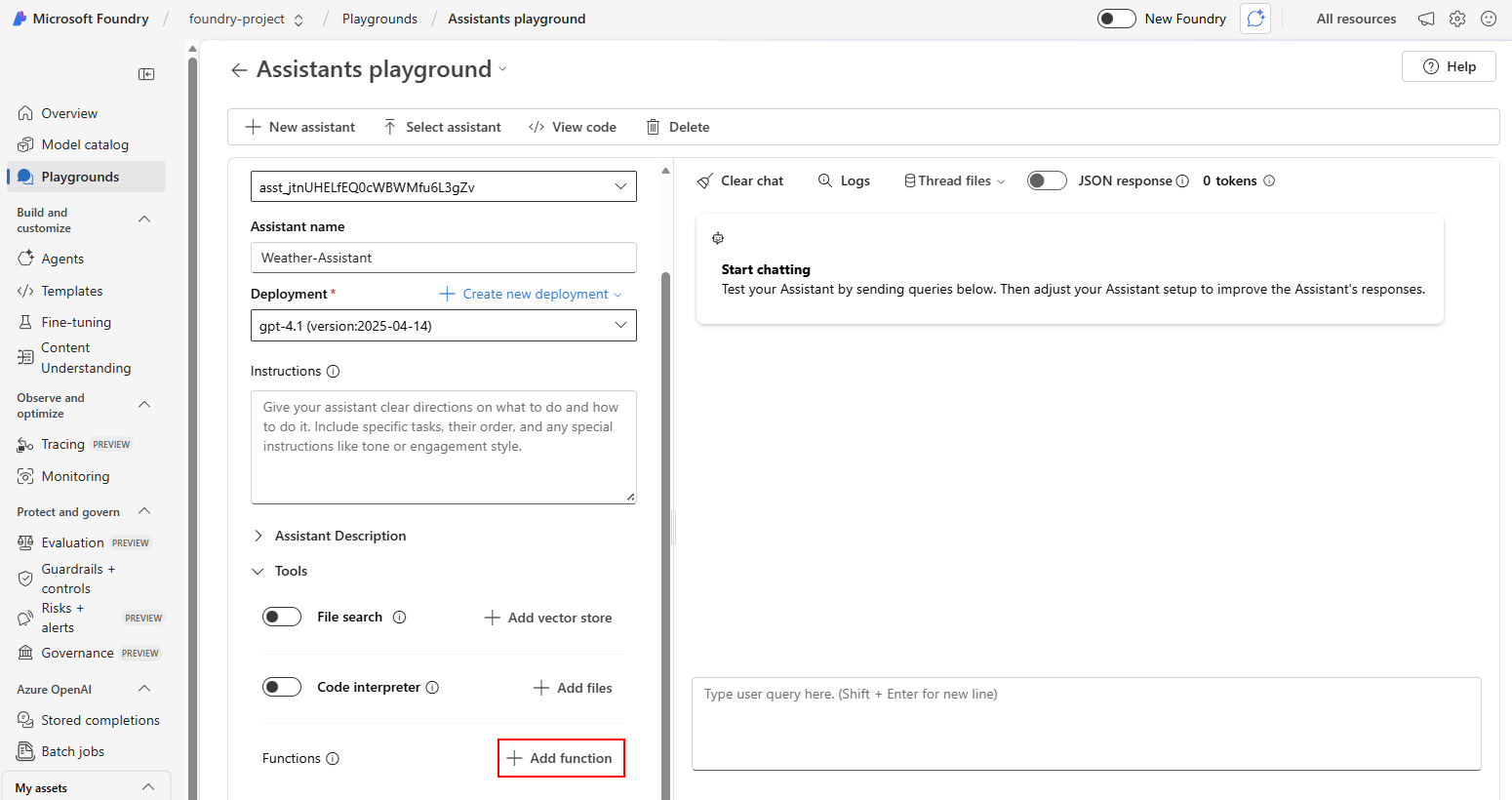This screenshot has height=800, width=1512.
Task: Click the Overview home icon
Action: [x=25, y=113]
